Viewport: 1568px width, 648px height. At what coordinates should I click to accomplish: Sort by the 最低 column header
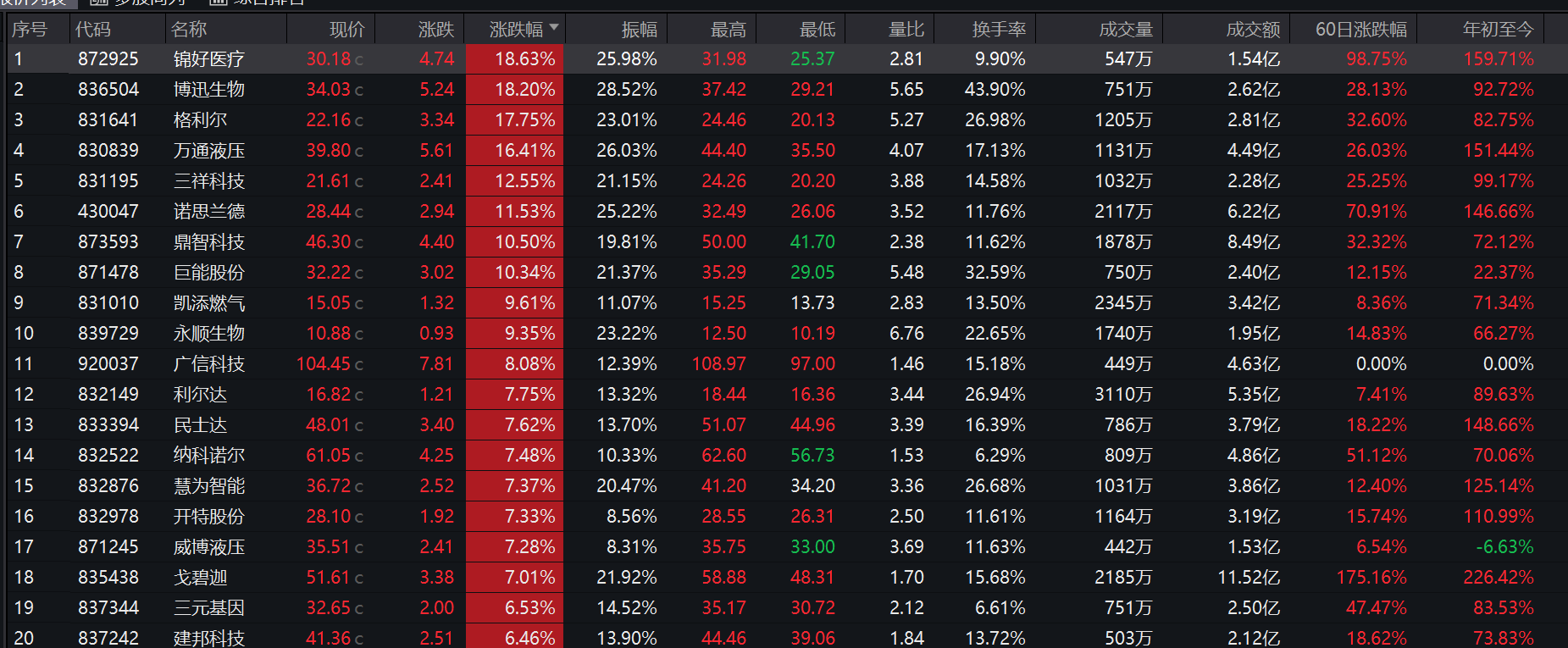tap(817, 30)
